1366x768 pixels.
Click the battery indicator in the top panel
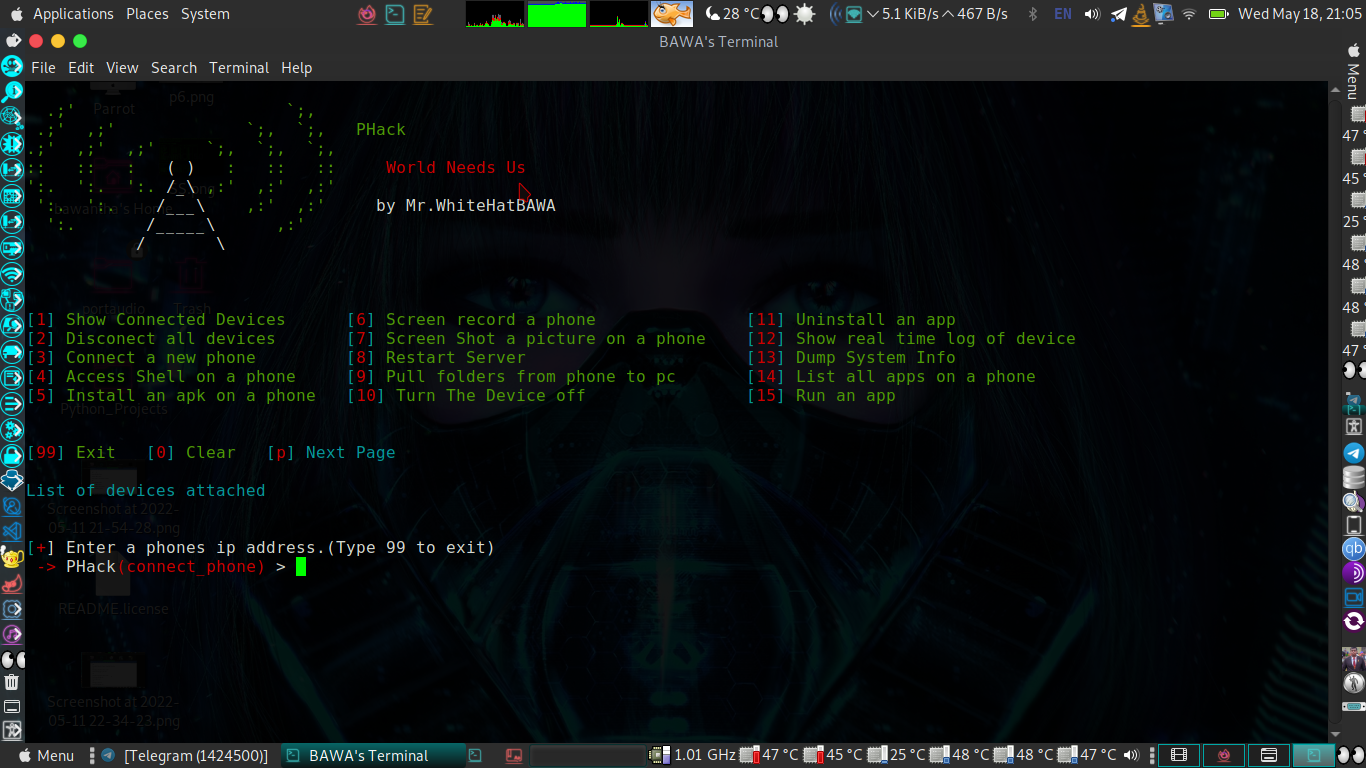(x=1220, y=14)
